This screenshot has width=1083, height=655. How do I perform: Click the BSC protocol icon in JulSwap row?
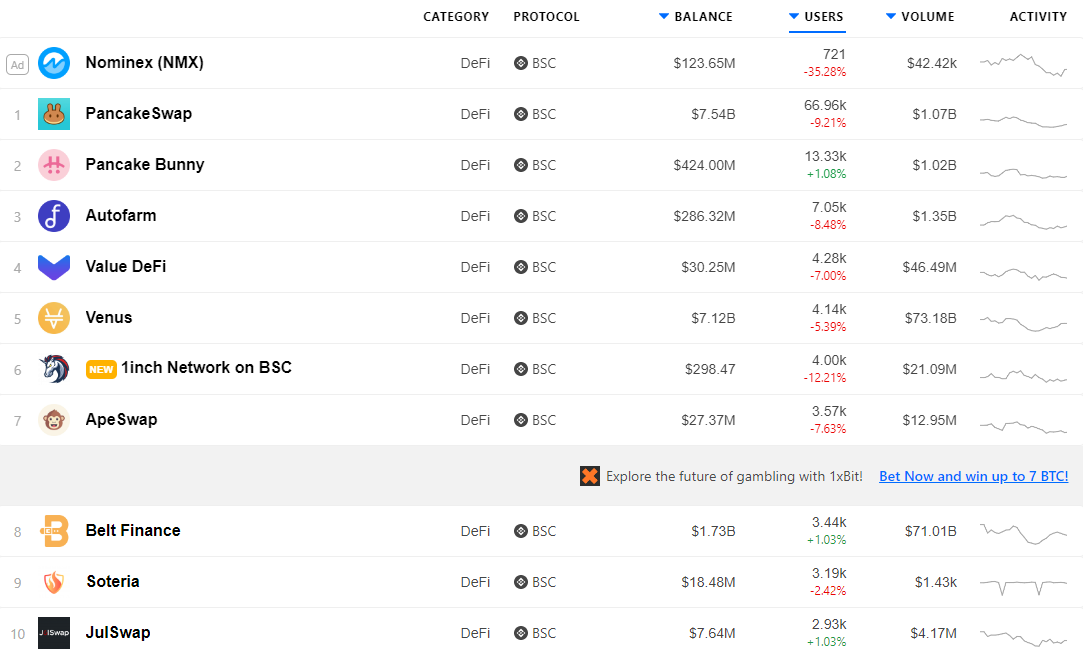click(521, 633)
